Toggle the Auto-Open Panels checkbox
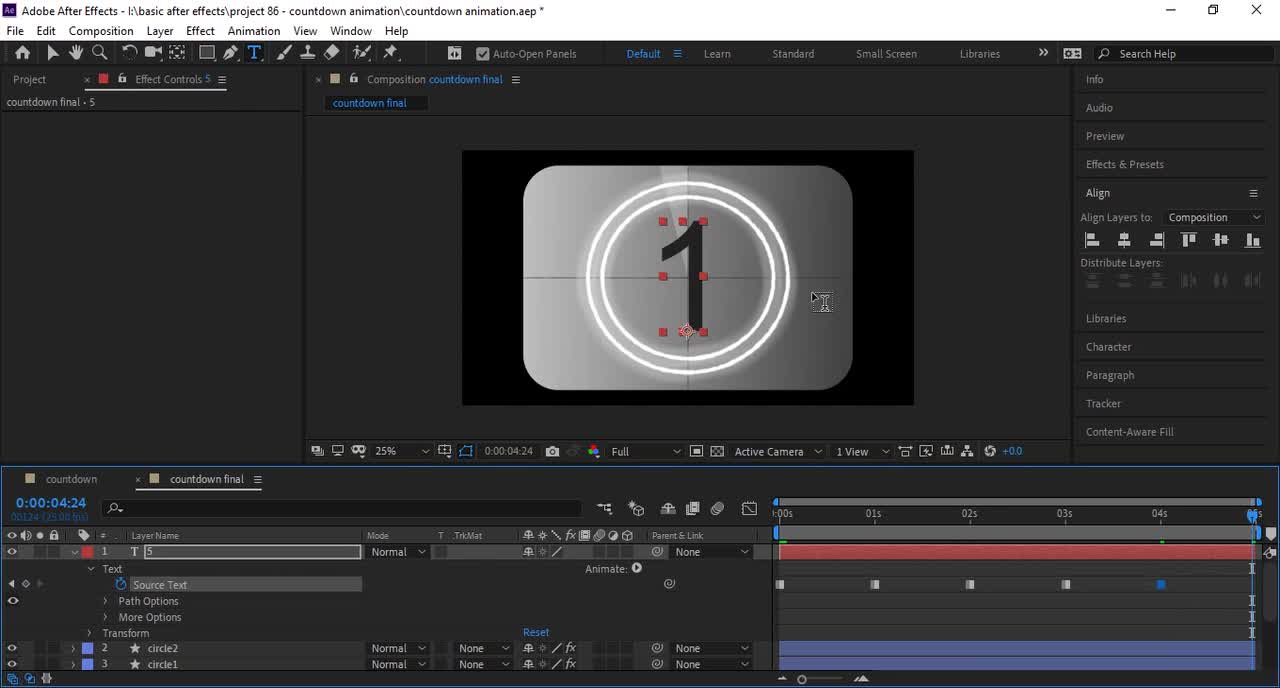 tap(483, 54)
